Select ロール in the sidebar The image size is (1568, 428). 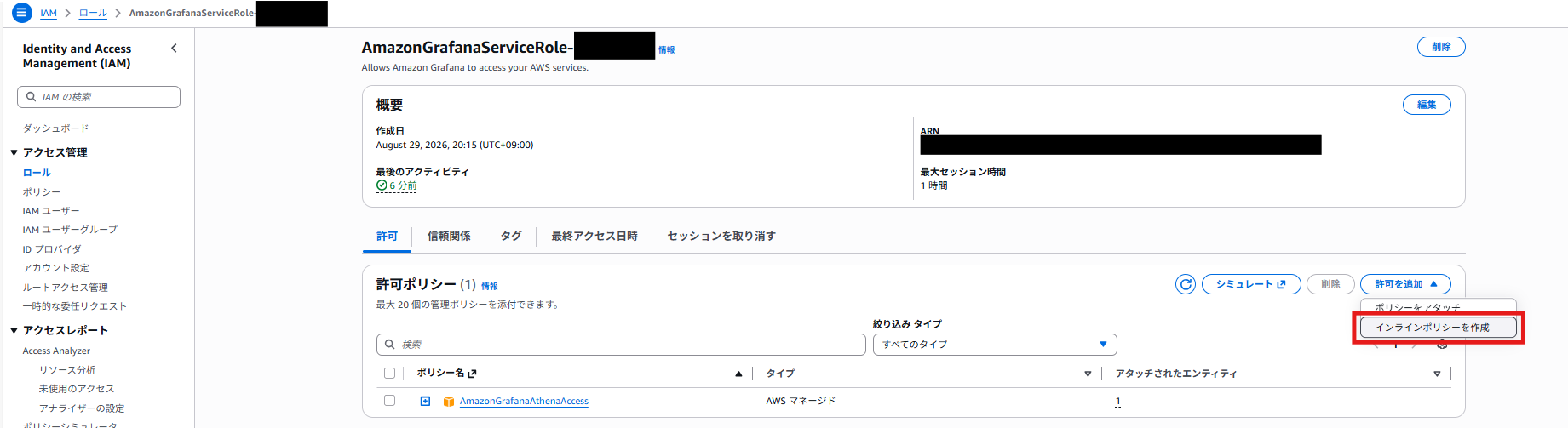click(37, 173)
